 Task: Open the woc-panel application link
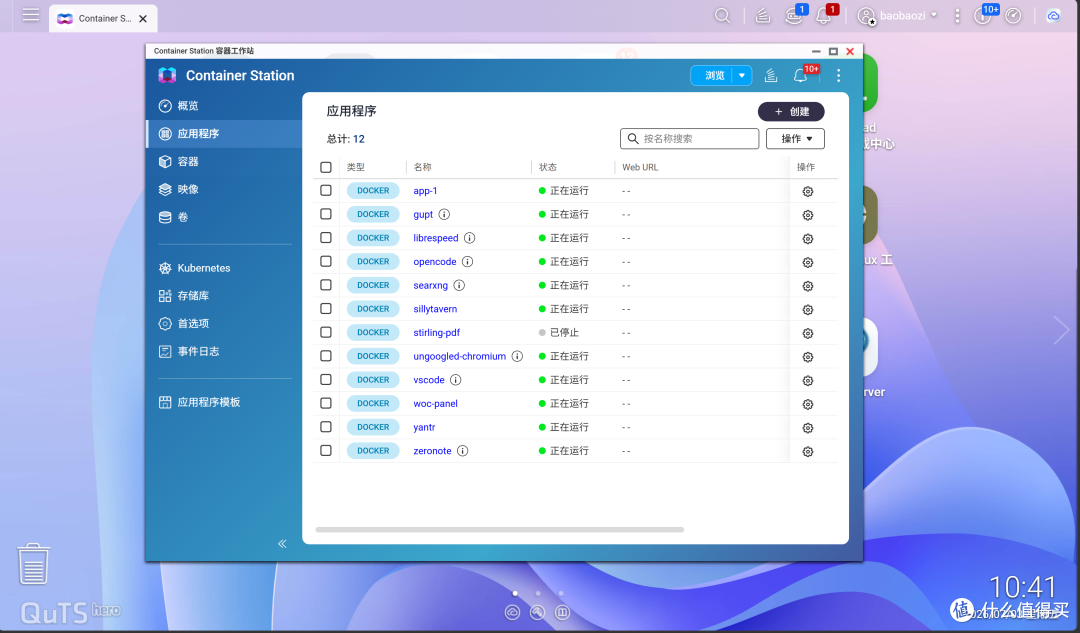click(435, 404)
